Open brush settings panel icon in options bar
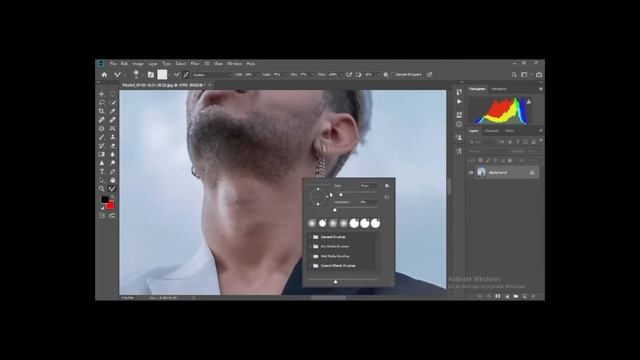The image size is (640, 360). coord(151,75)
